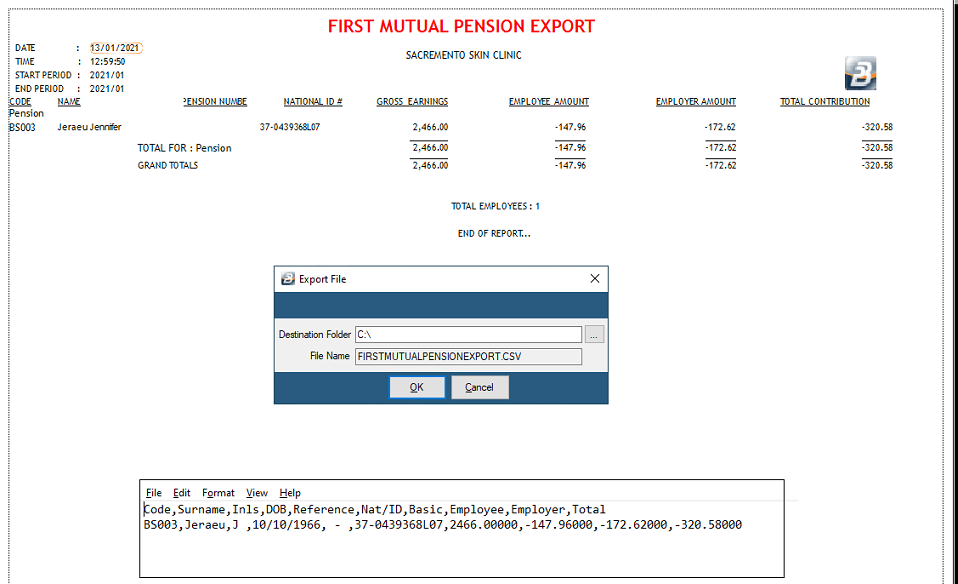Click the TOTAL CONTRIBUTION column header
The image size is (958, 584).
click(x=825, y=101)
